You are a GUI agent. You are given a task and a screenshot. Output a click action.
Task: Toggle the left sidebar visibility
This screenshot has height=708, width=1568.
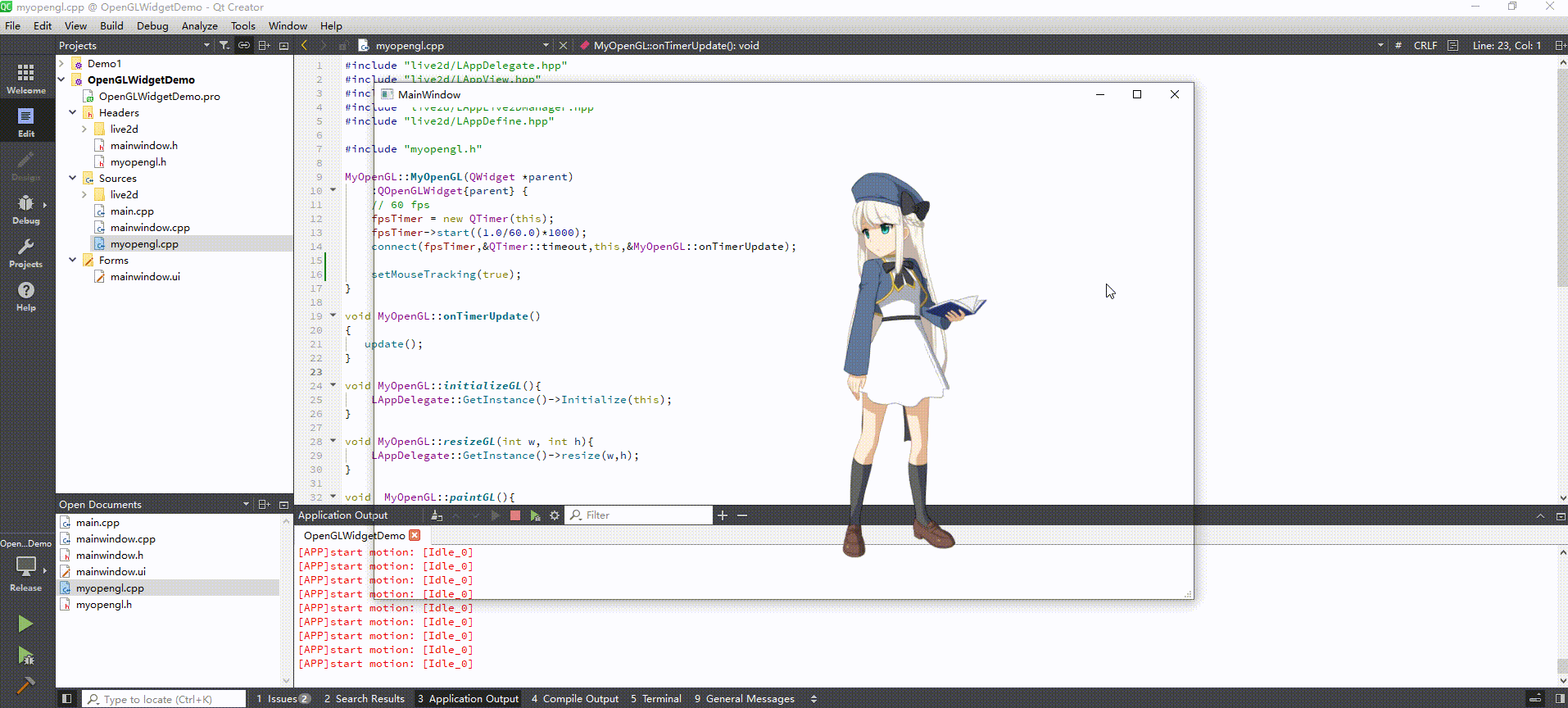coord(66,699)
